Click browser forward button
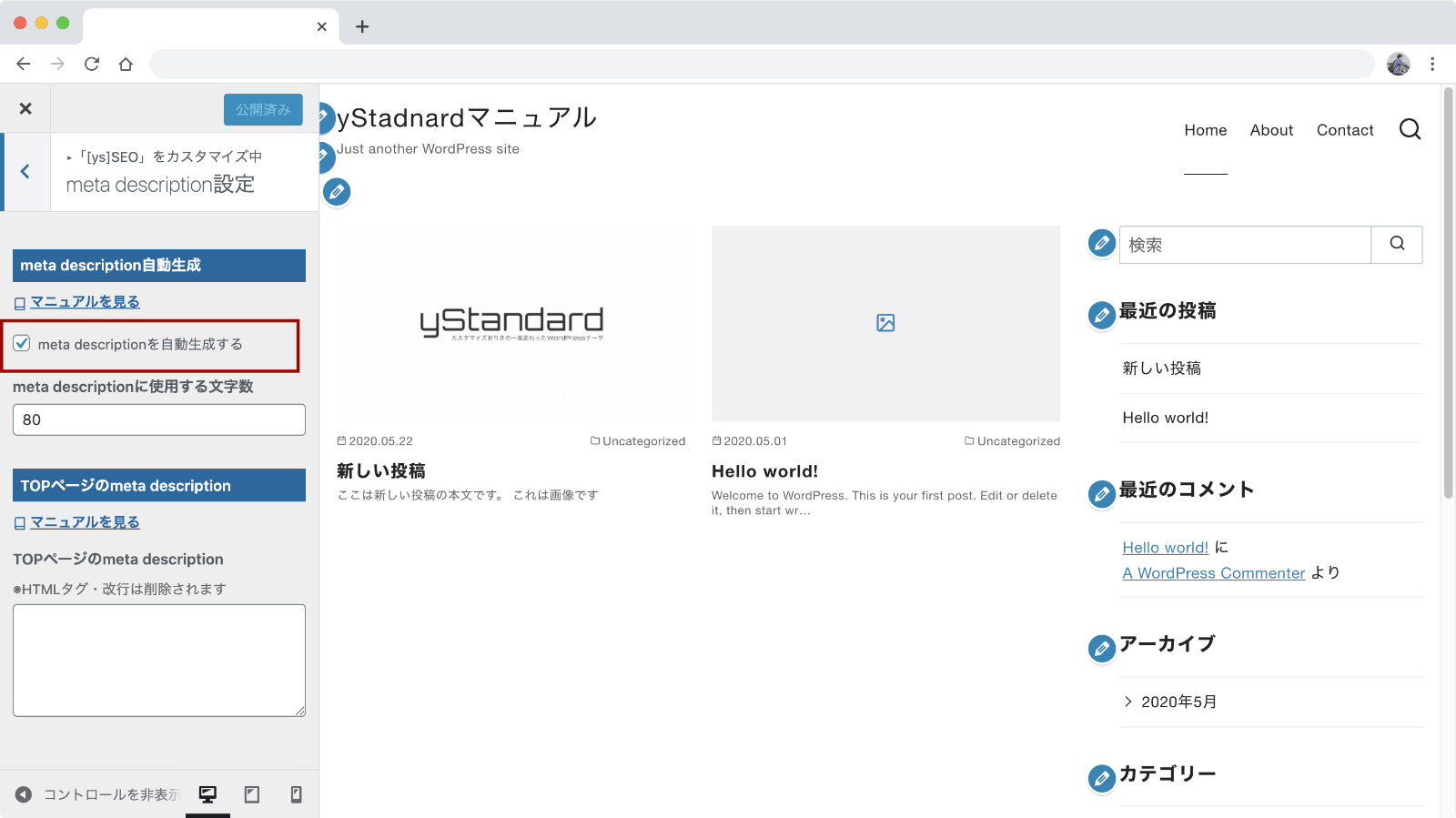Viewport: 1456px width, 818px height. coord(57,64)
